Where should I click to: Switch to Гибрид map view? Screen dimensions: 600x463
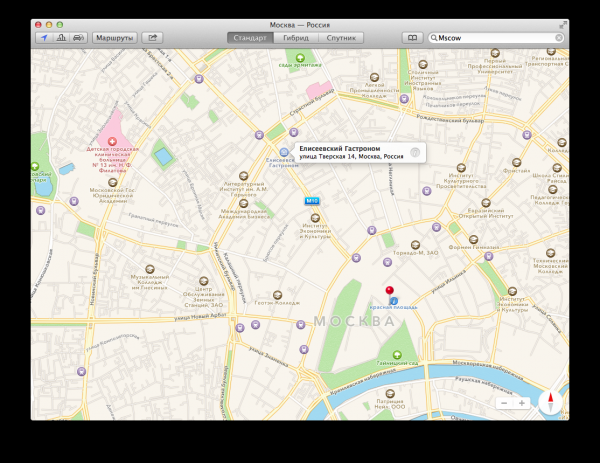tap(296, 38)
